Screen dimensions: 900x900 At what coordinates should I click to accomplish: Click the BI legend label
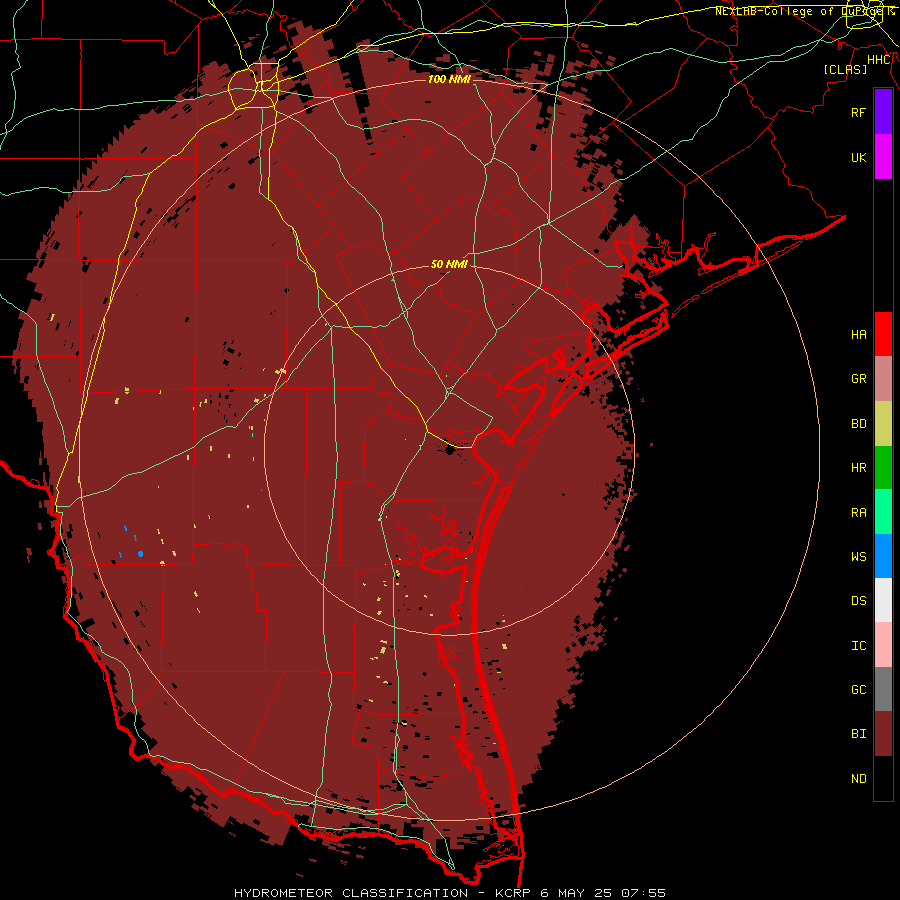coord(859,734)
